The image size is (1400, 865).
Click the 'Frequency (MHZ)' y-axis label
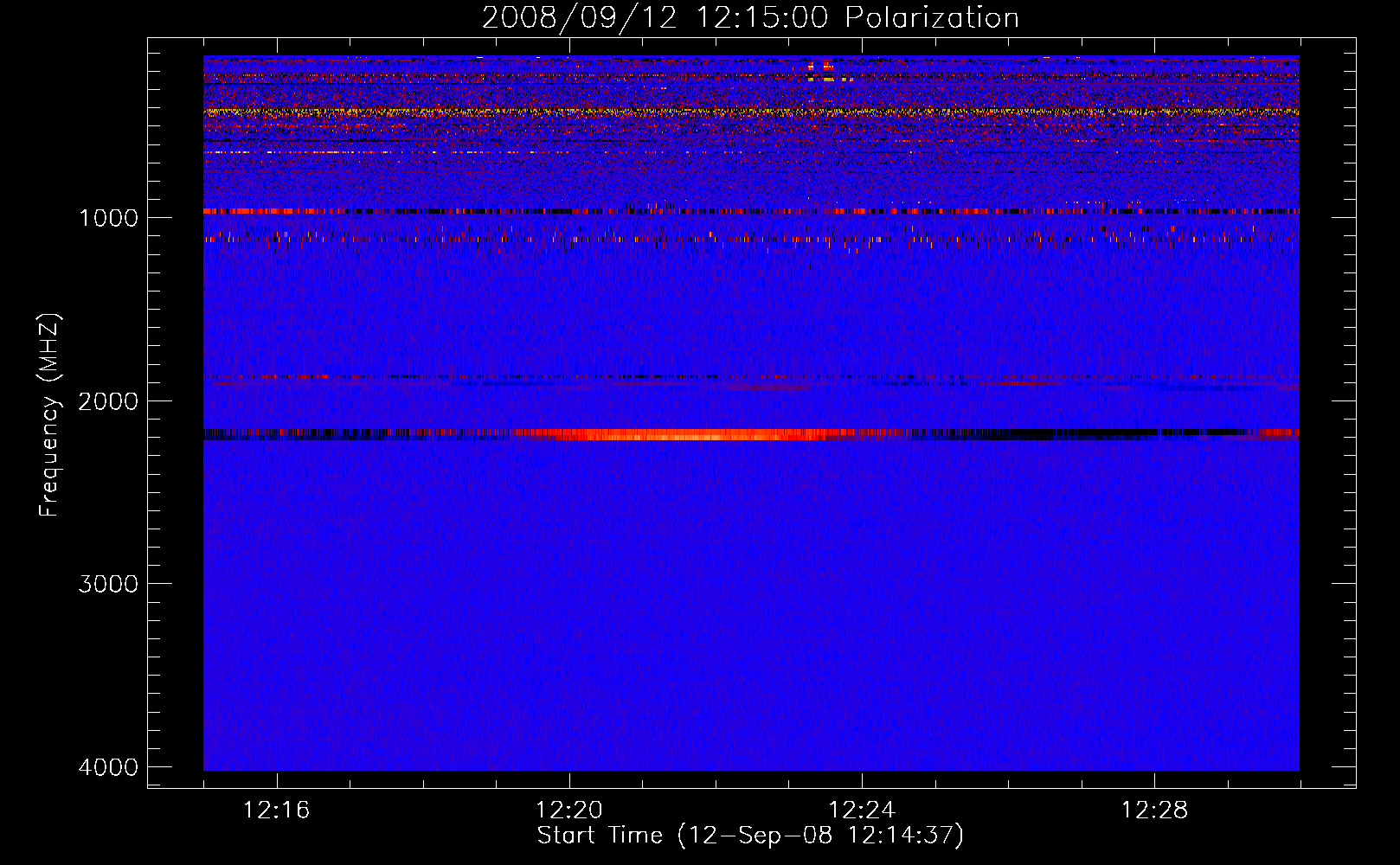click(49, 415)
